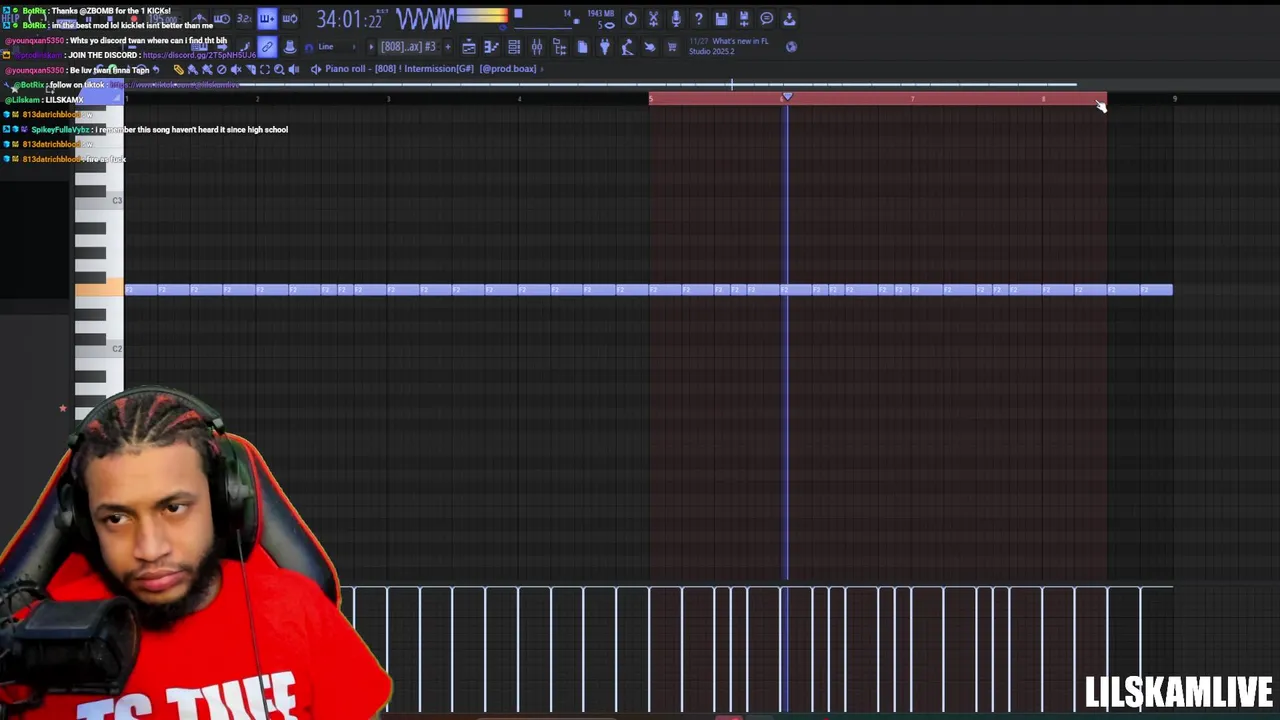Screen dimensions: 1280x720
Task: Click the arrow left of the pattern name
Action: (371, 47)
